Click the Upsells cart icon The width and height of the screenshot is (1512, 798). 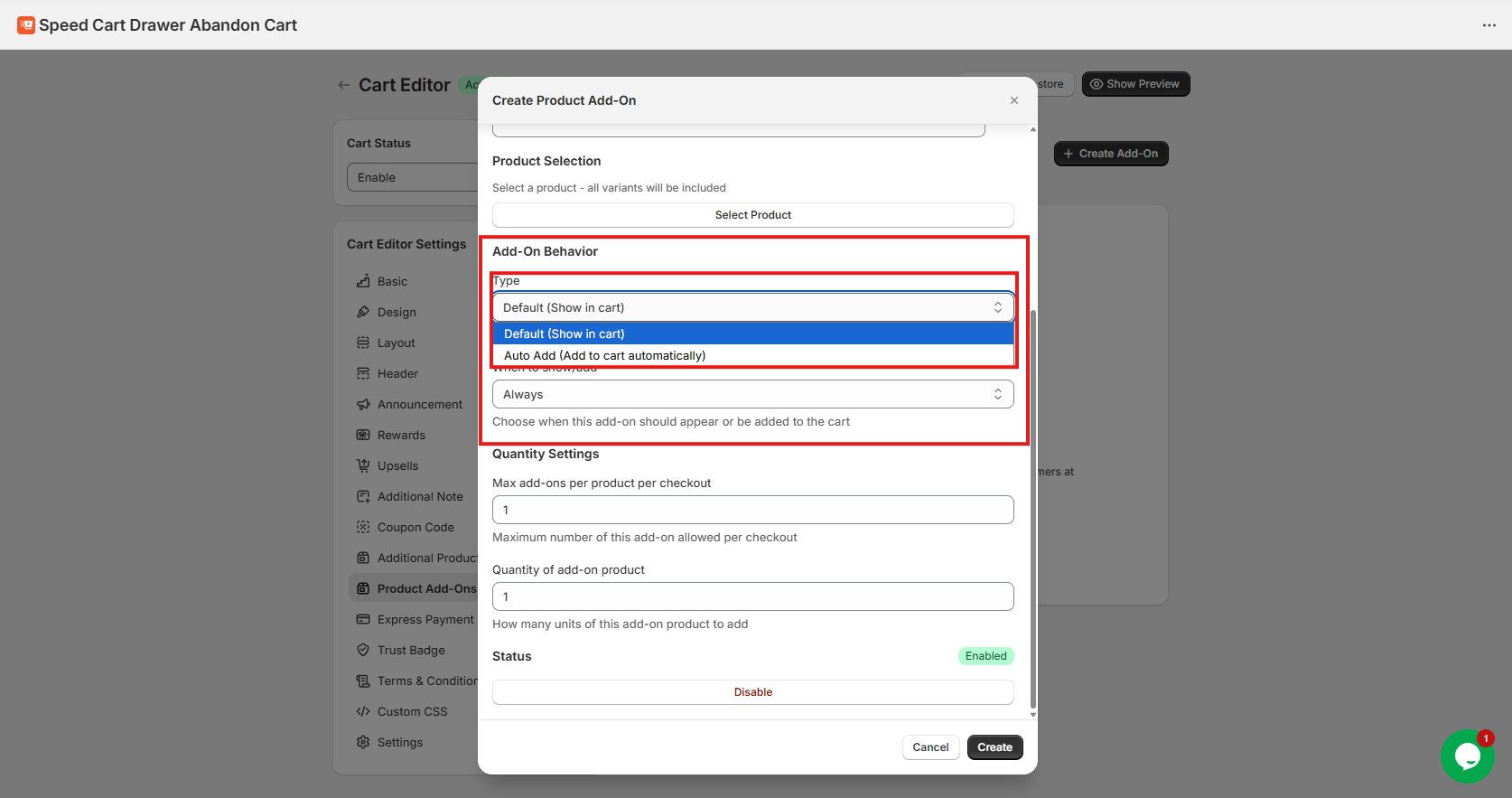tap(363, 465)
